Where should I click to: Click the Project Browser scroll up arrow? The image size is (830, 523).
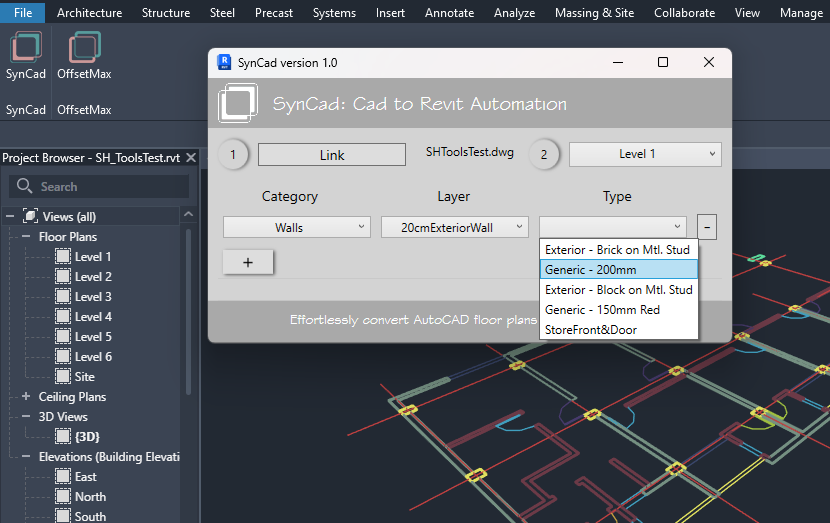click(x=188, y=214)
